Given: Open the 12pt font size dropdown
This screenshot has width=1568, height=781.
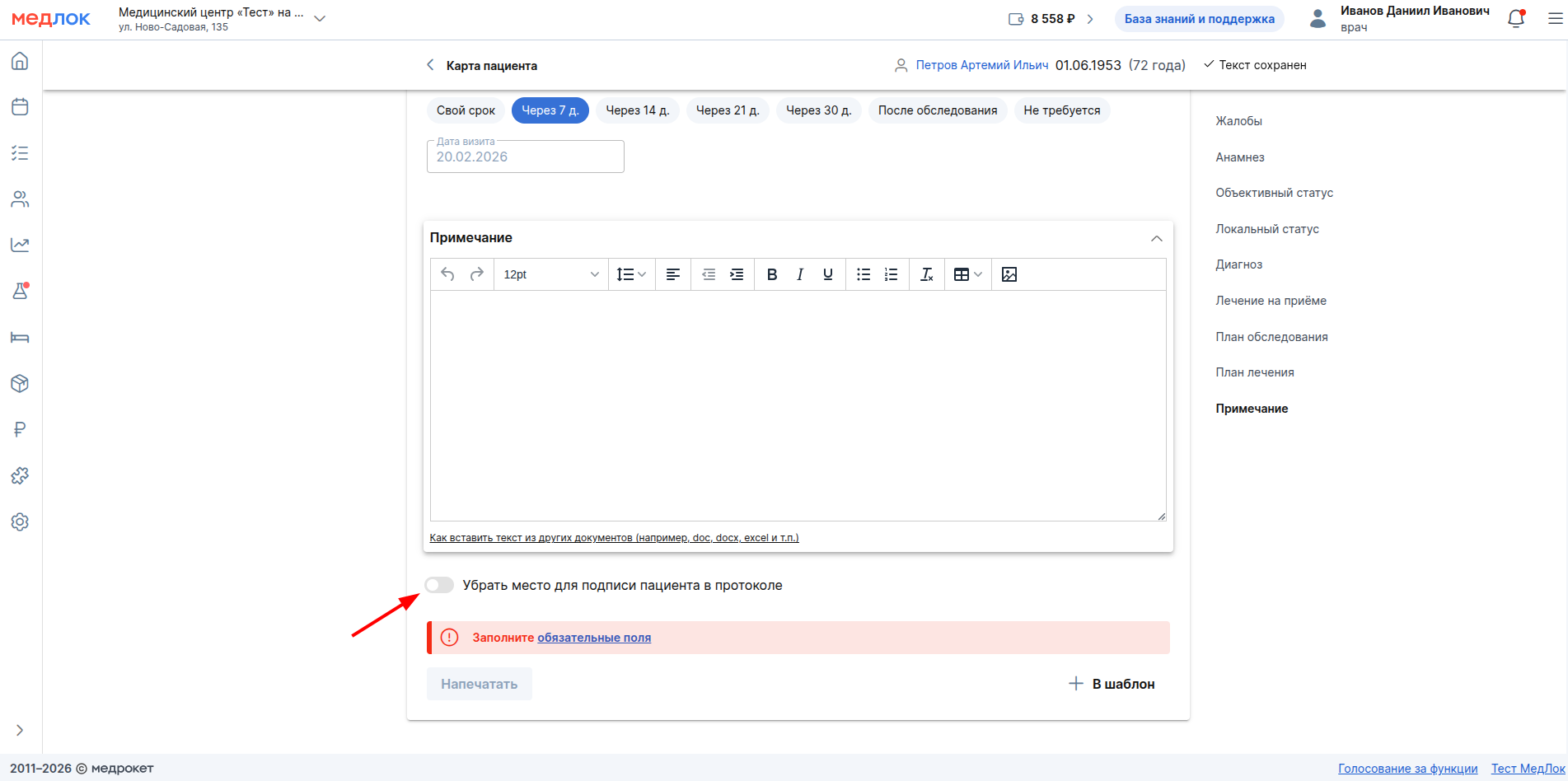Looking at the screenshot, I should [550, 274].
